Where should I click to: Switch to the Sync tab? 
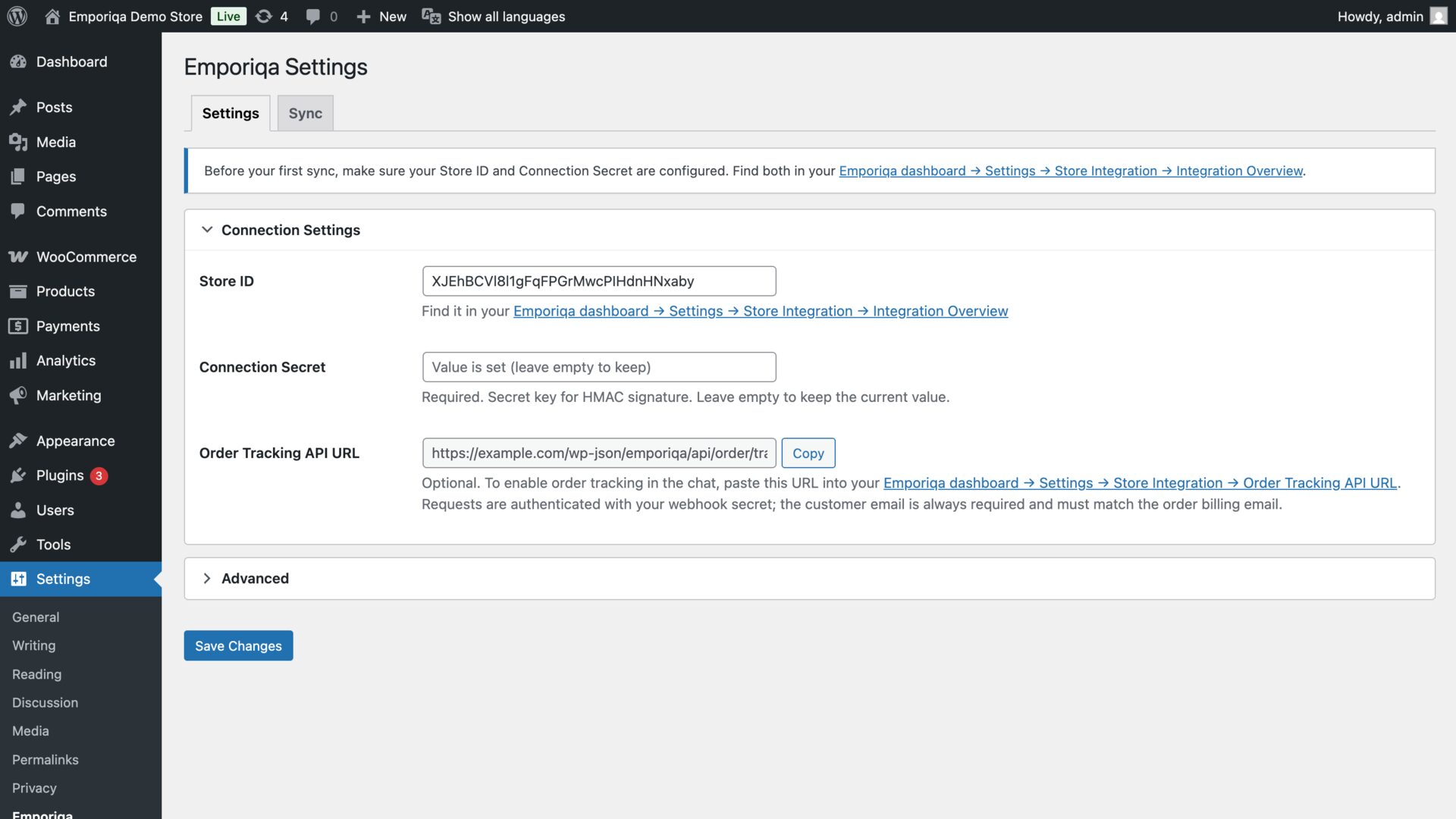305,112
